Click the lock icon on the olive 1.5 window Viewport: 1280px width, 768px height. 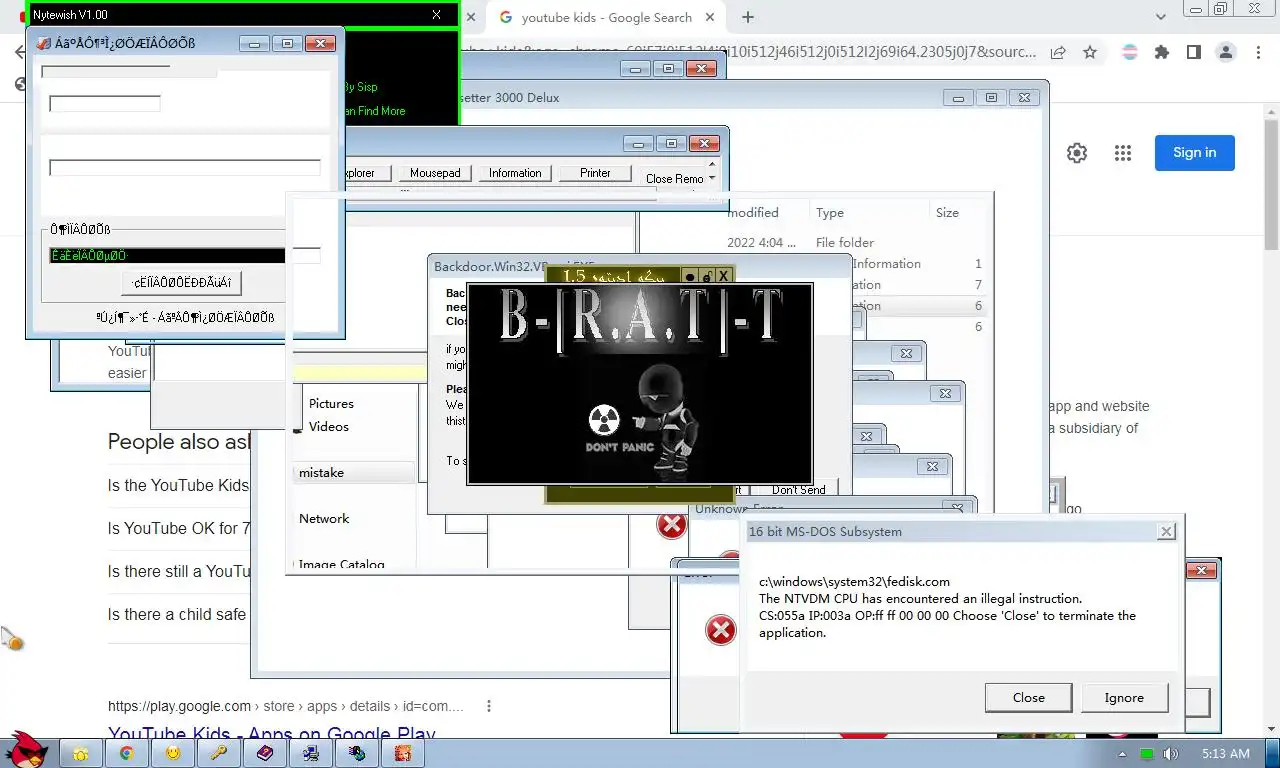coord(706,276)
